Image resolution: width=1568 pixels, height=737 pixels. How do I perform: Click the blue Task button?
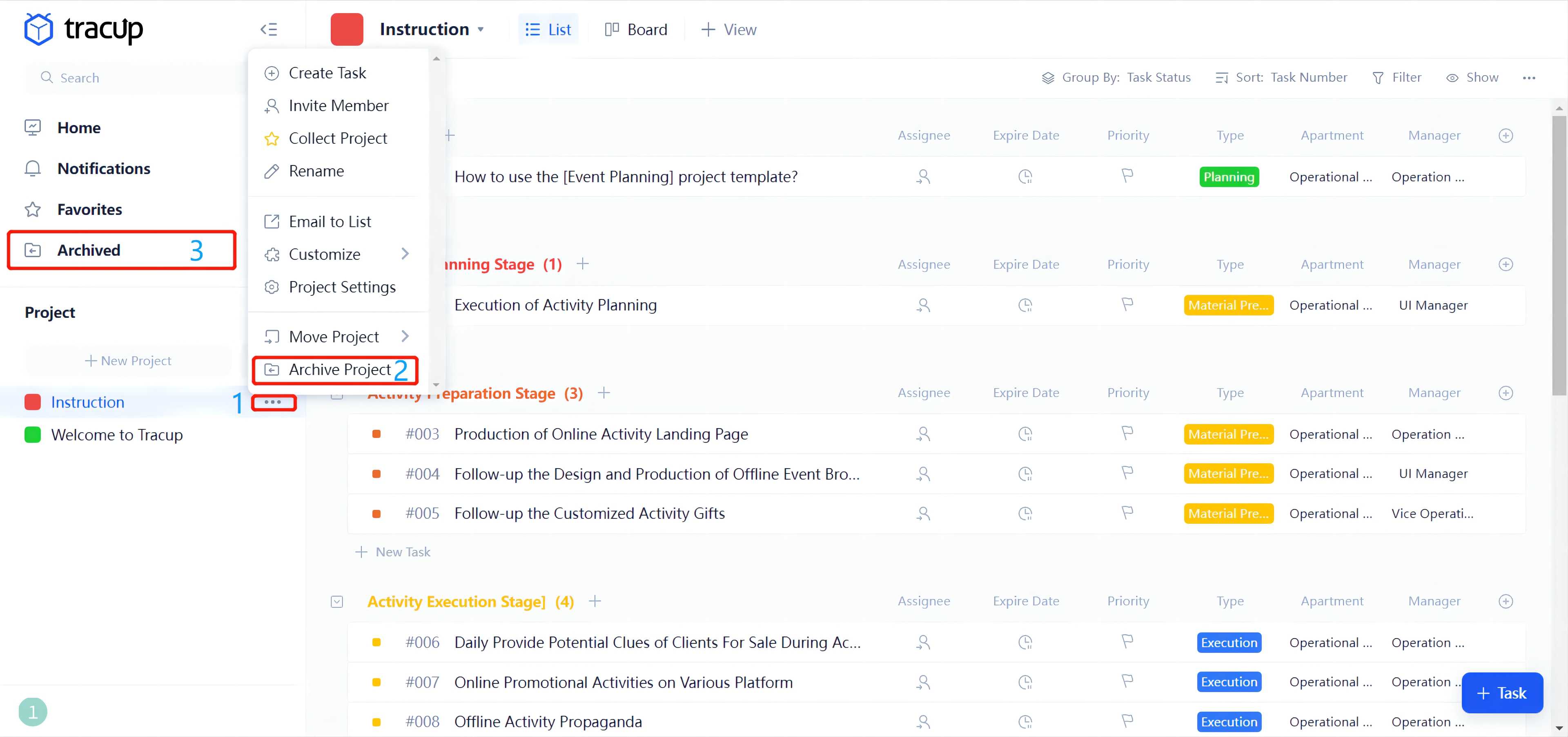coord(1502,693)
